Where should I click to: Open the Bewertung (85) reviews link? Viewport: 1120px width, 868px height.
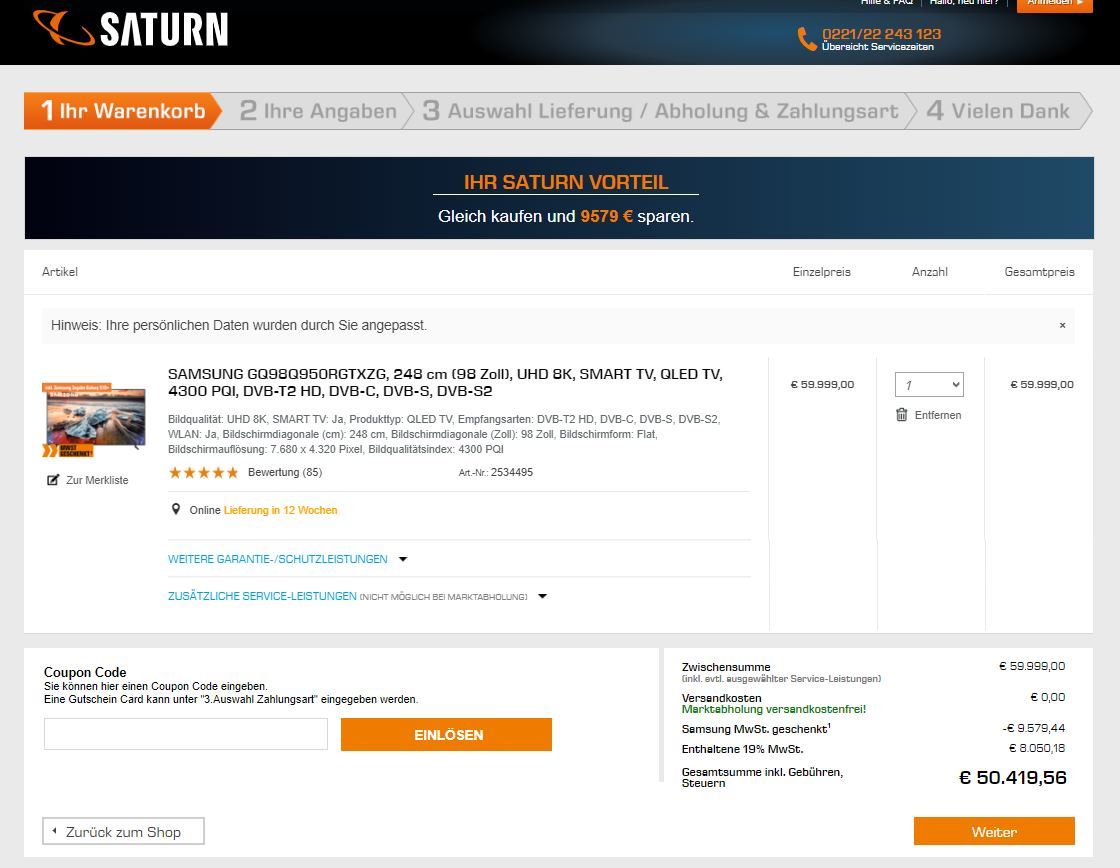click(285, 472)
